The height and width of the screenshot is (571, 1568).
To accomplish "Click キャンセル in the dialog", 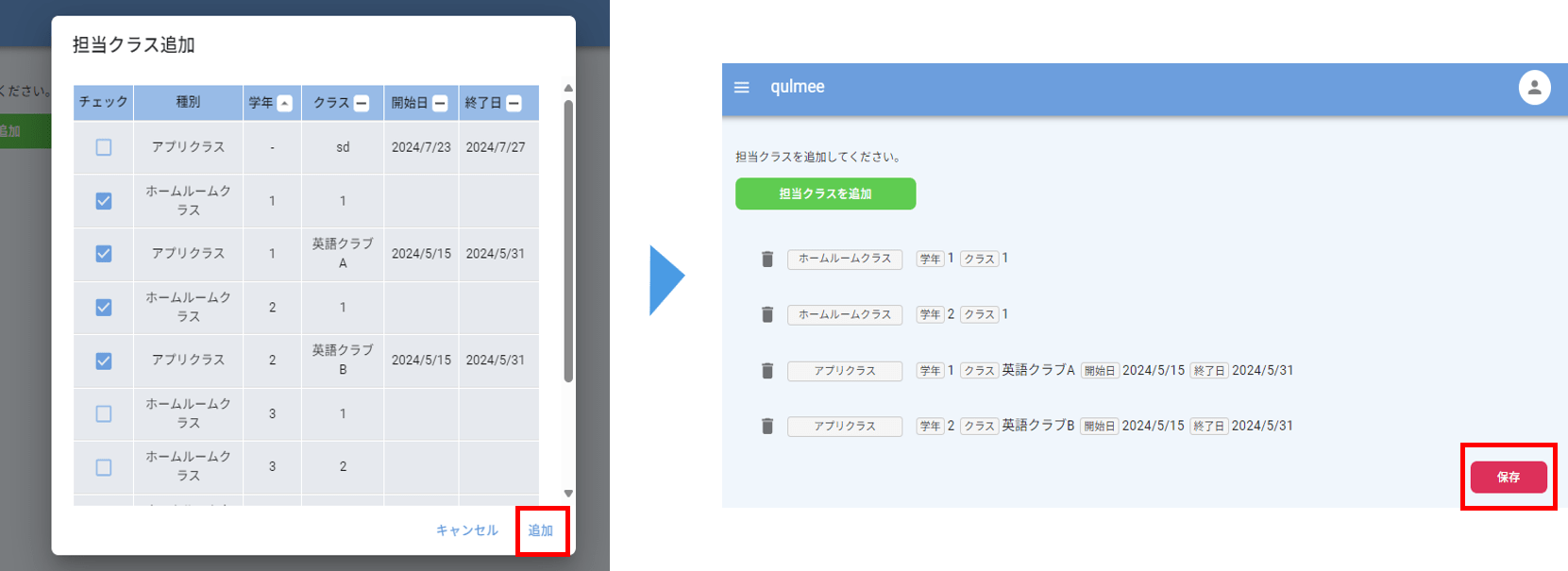I will tap(466, 530).
